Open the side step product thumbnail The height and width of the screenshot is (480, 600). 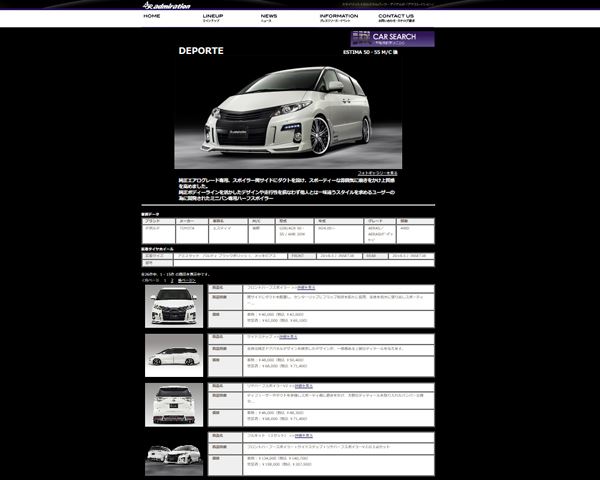pos(174,354)
